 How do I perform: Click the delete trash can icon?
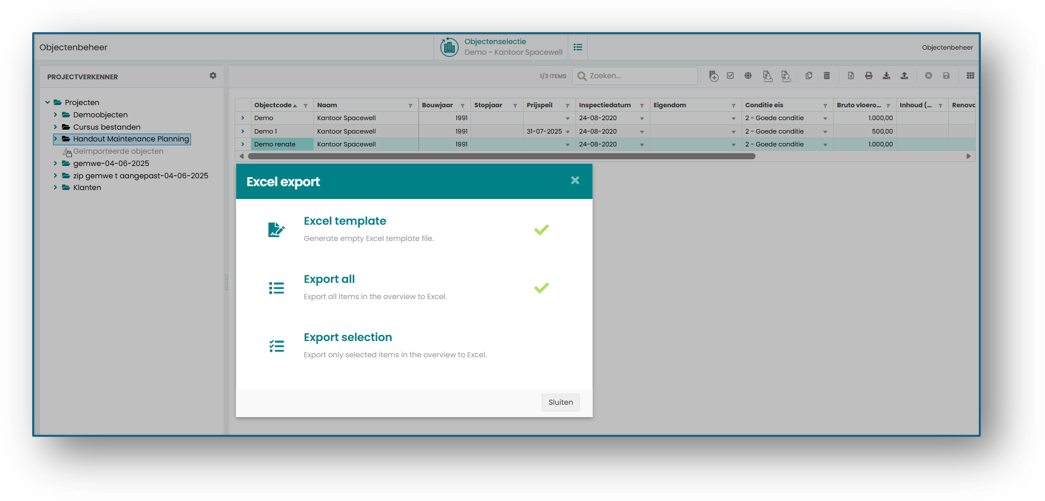point(826,76)
